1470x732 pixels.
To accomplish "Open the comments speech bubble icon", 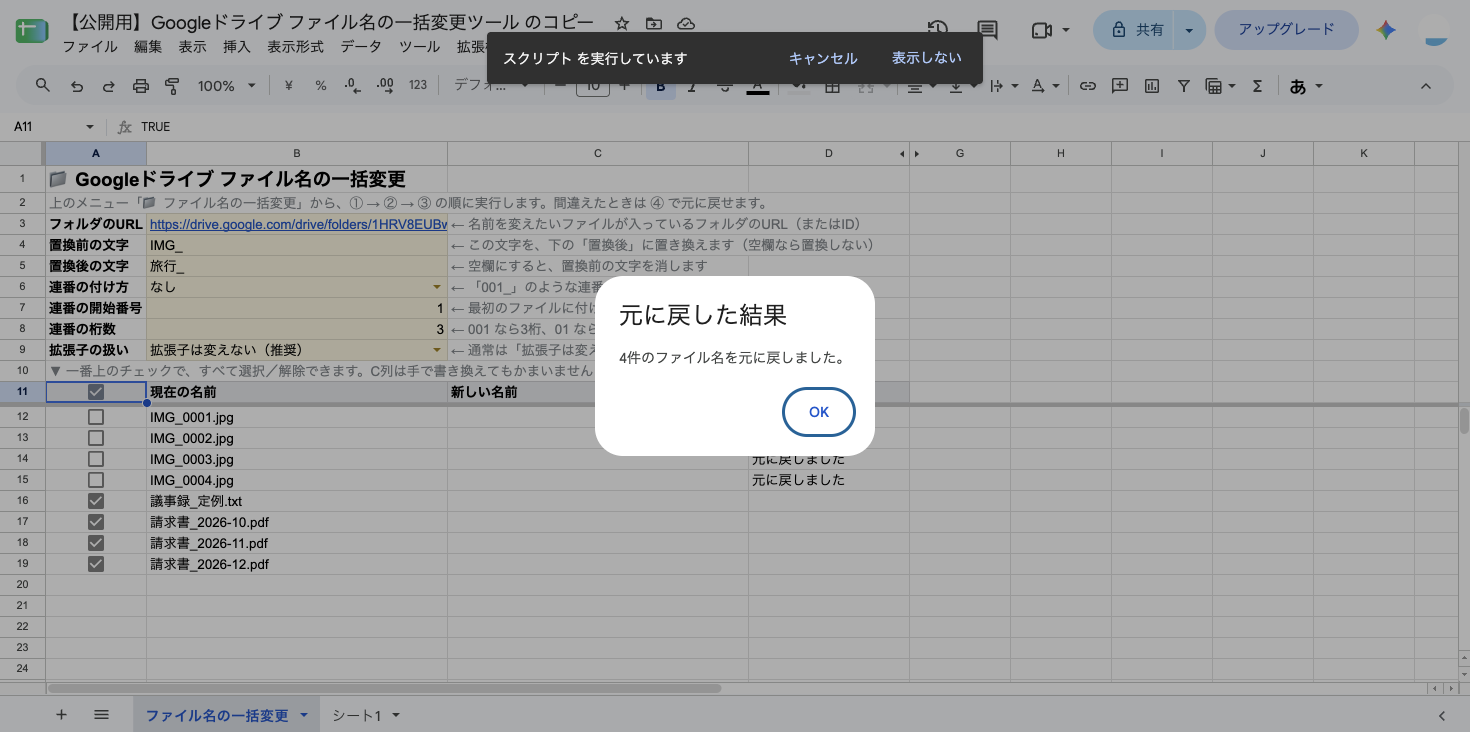I will 988,30.
